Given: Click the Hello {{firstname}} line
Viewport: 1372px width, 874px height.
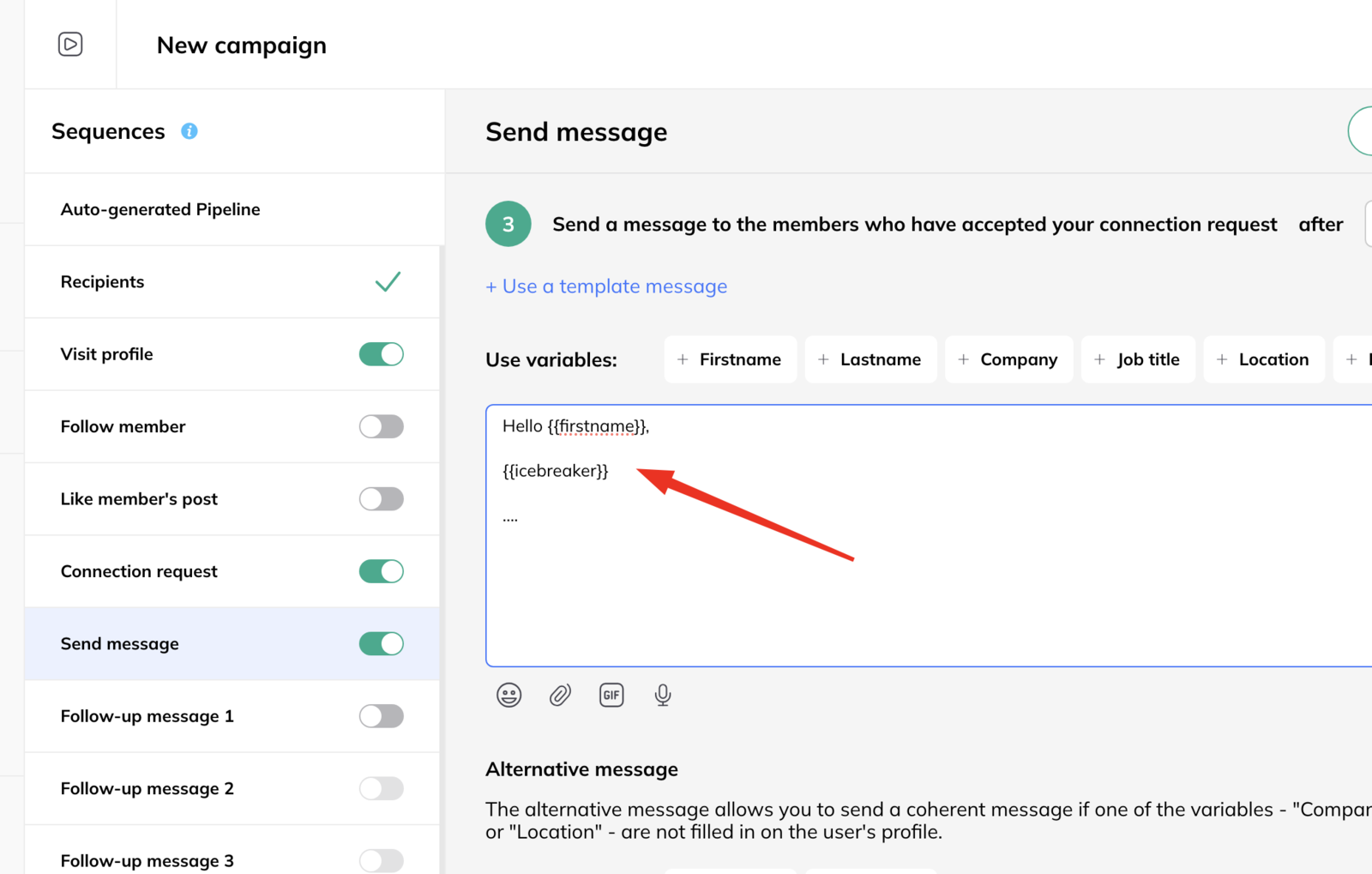Looking at the screenshot, I should point(576,426).
